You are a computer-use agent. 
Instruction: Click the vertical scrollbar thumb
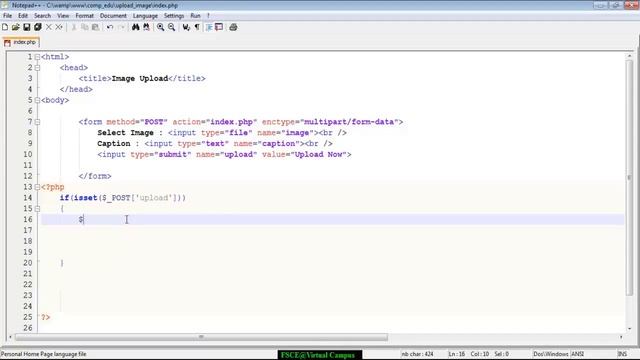[629, 177]
